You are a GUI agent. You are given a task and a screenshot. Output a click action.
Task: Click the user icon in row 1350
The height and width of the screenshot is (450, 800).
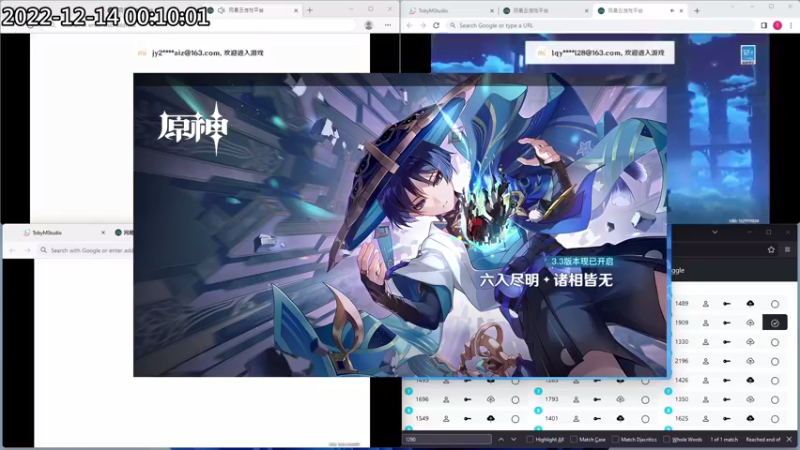[706, 399]
